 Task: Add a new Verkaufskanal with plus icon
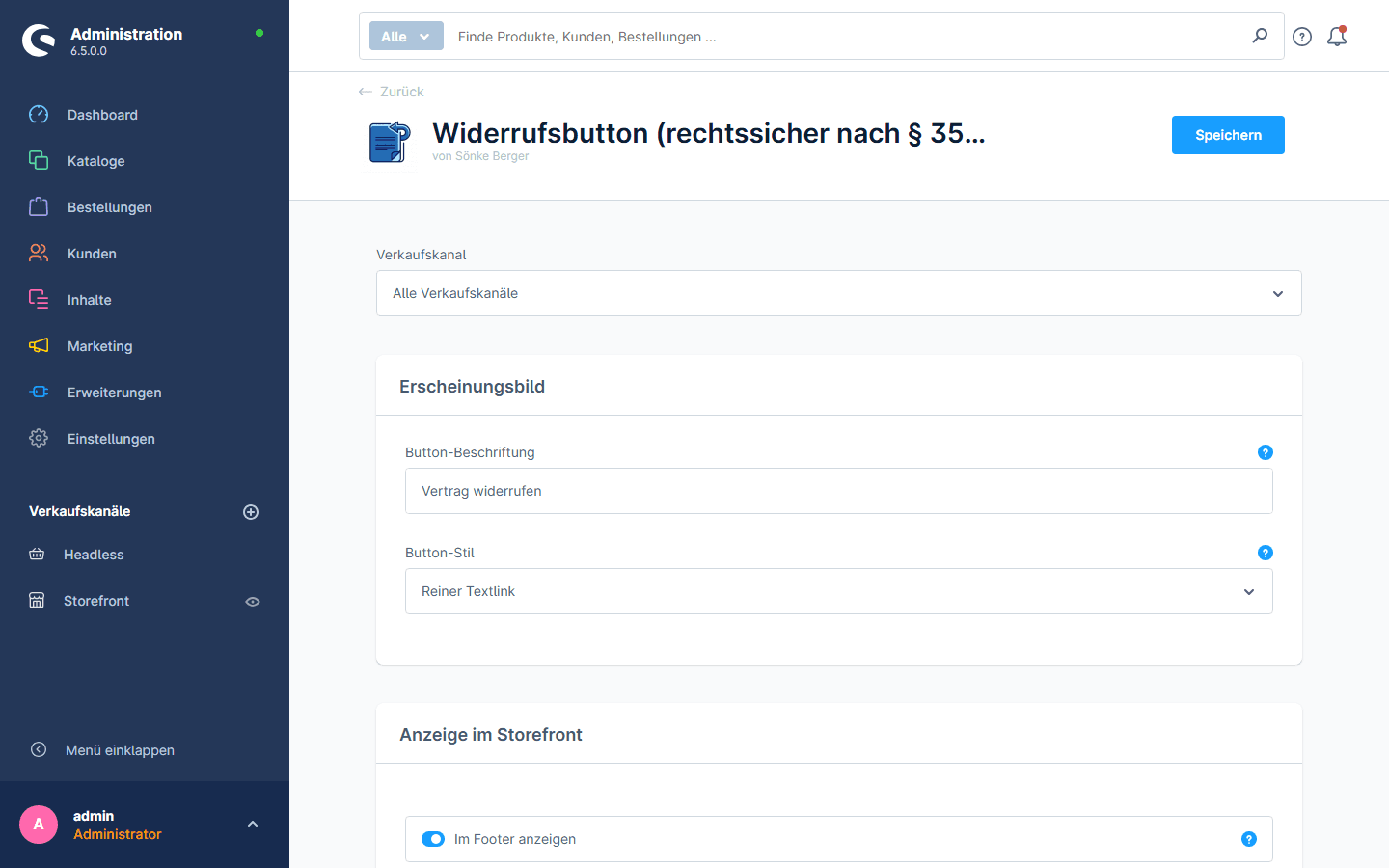[x=251, y=512]
